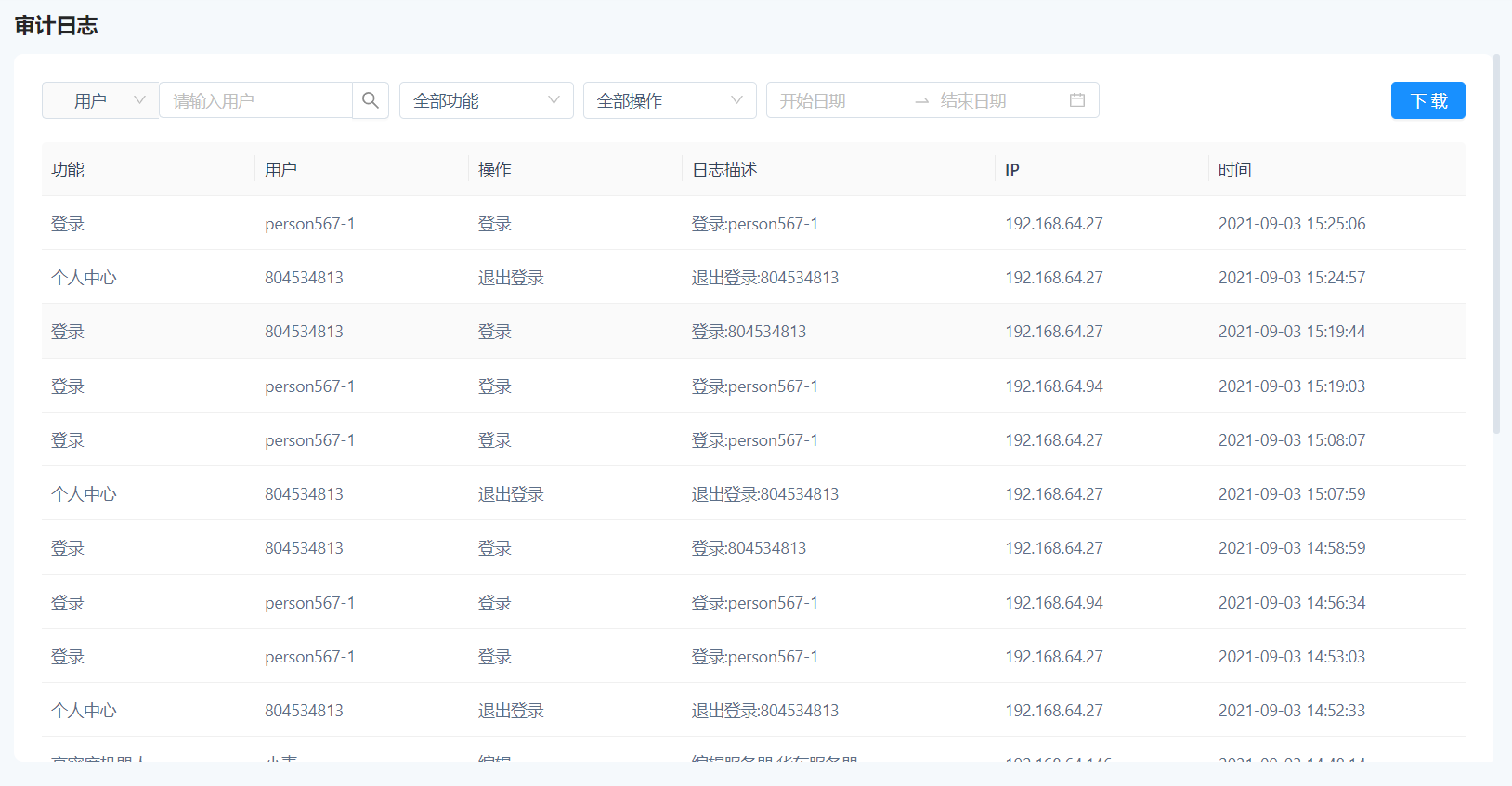Open the 全部操作 filter dropdown
The width and height of the screenshot is (1512, 786).
[669, 100]
